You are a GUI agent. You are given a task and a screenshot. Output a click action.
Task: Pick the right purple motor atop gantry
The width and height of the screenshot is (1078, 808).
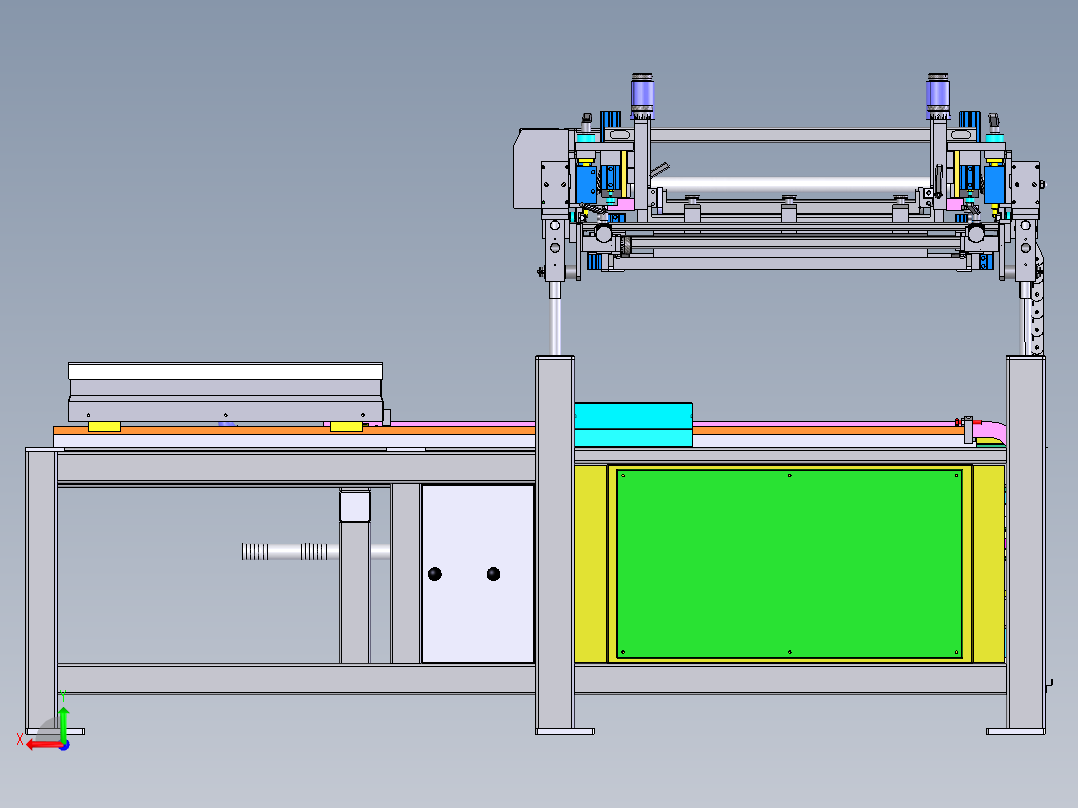tap(938, 96)
